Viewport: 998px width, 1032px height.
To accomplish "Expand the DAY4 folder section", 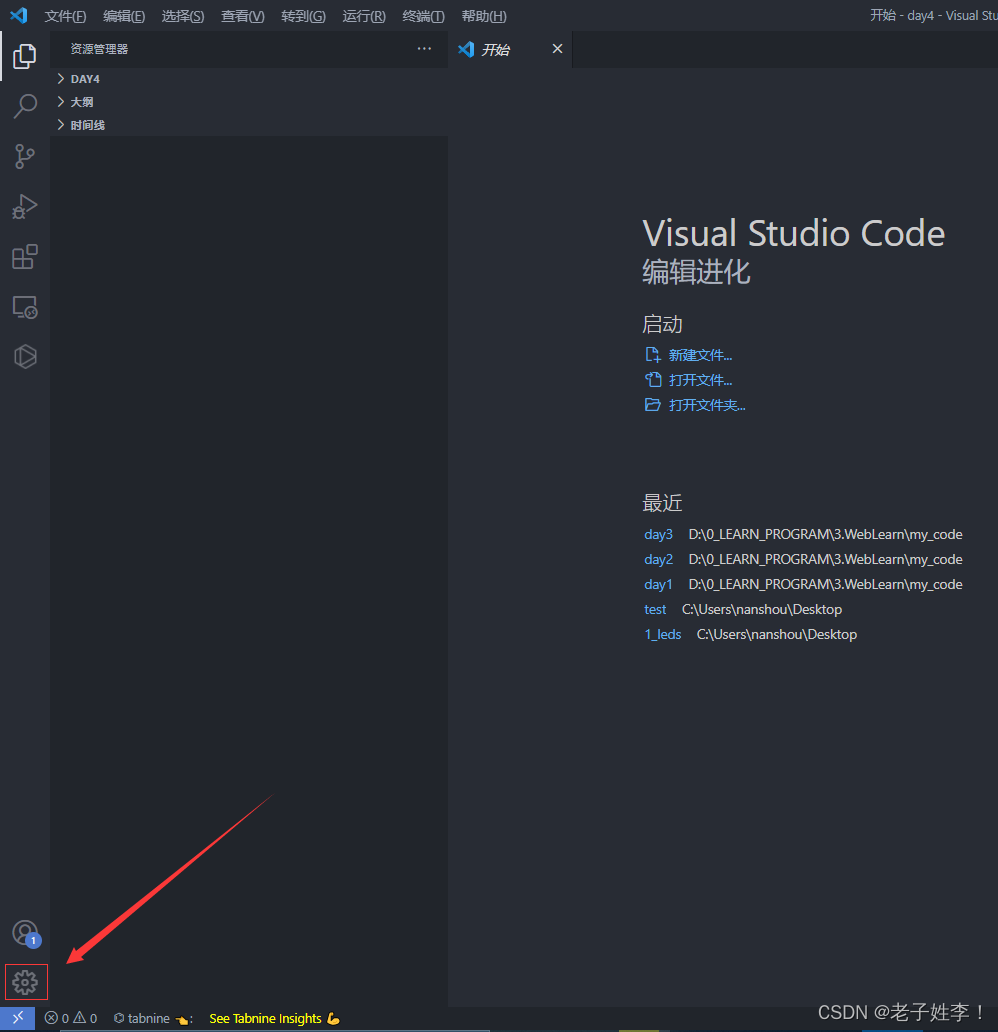I will (x=249, y=79).
